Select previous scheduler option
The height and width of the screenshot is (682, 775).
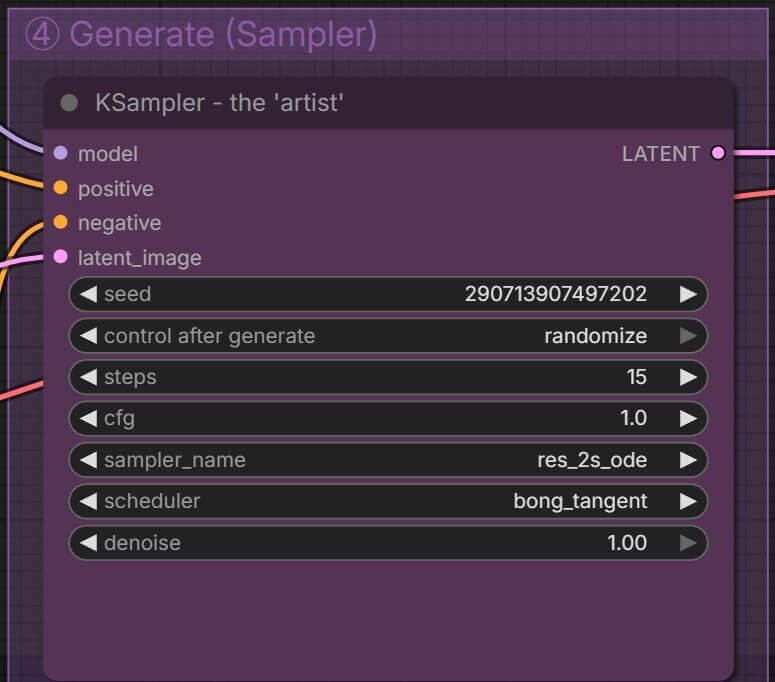tap(88, 501)
